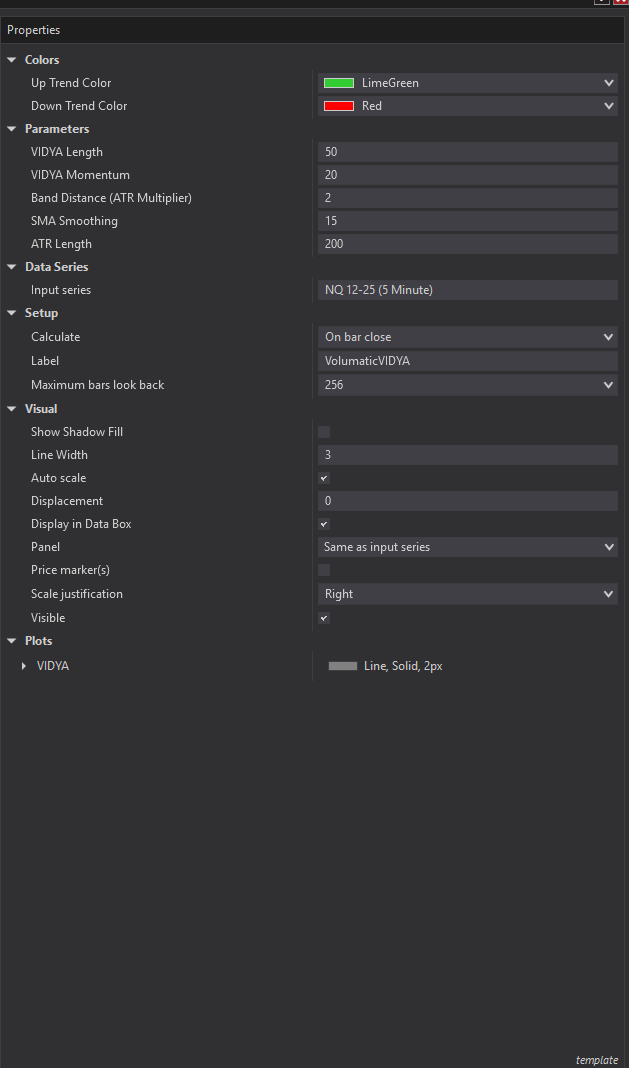The height and width of the screenshot is (1068, 629).
Task: Click the Line Width field
Action: point(467,455)
